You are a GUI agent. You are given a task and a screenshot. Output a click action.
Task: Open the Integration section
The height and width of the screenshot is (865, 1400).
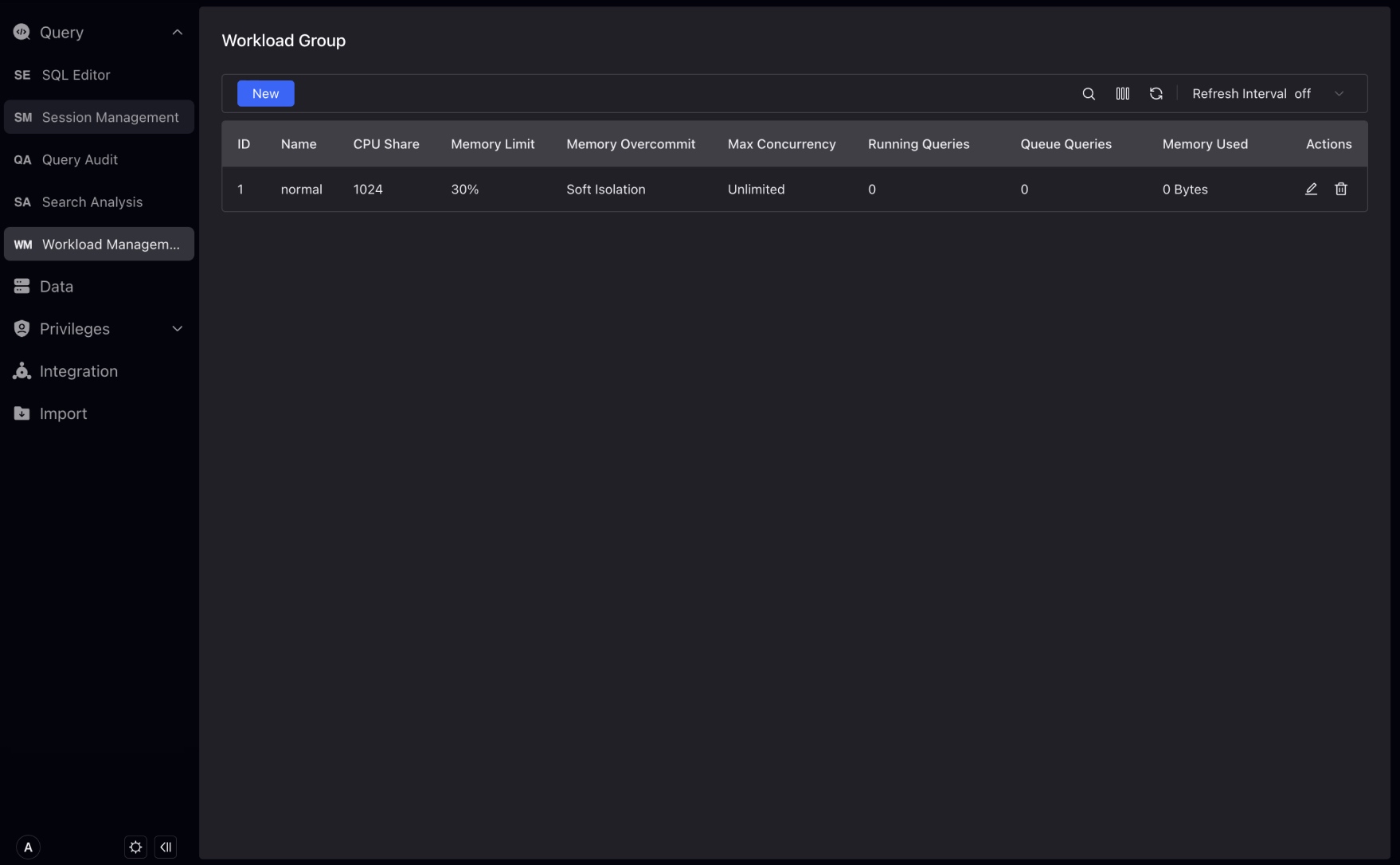tap(78, 371)
